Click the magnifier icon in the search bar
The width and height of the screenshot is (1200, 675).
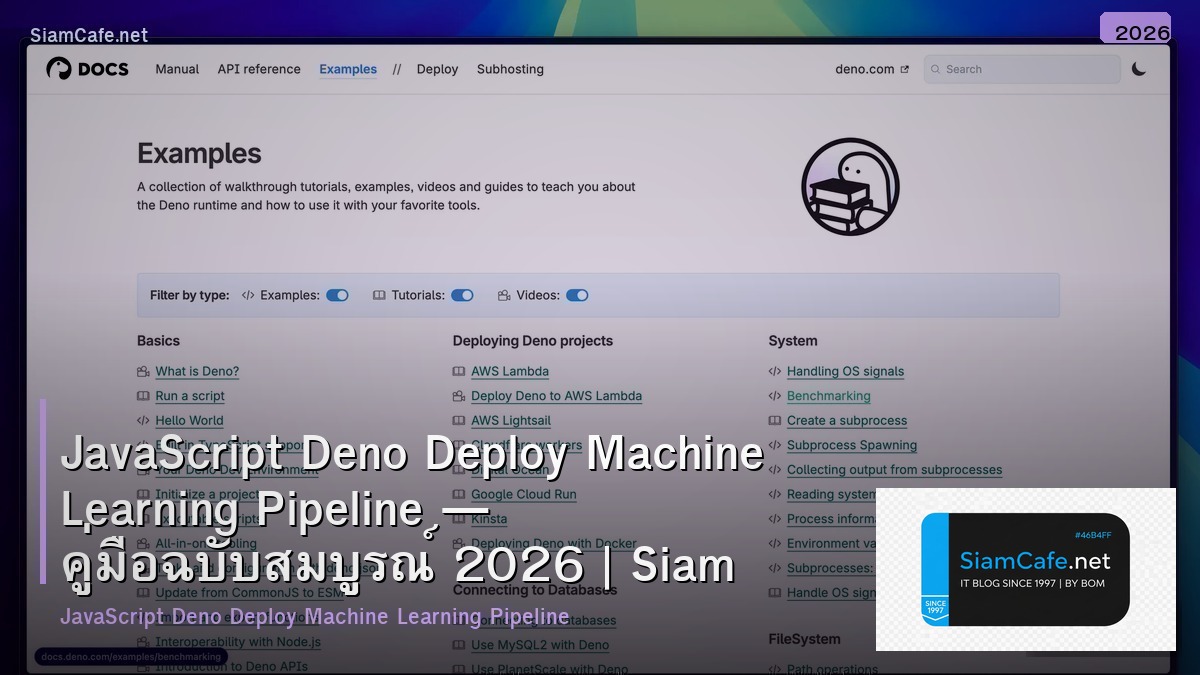click(935, 69)
